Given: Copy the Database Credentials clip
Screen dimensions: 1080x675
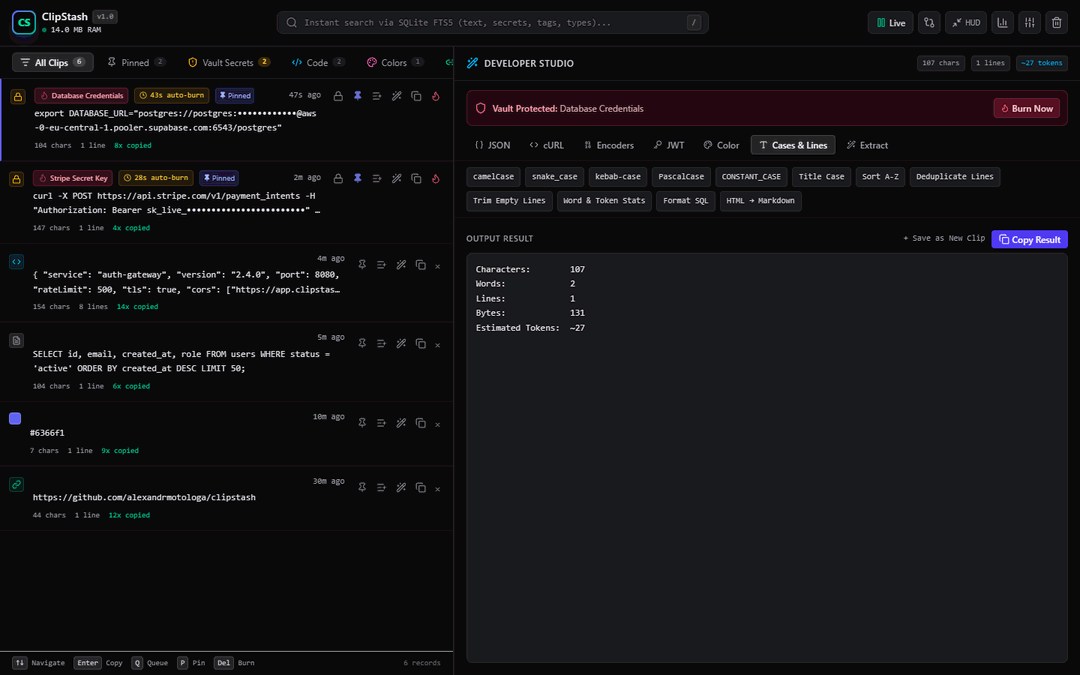Looking at the screenshot, I should coord(416,96).
